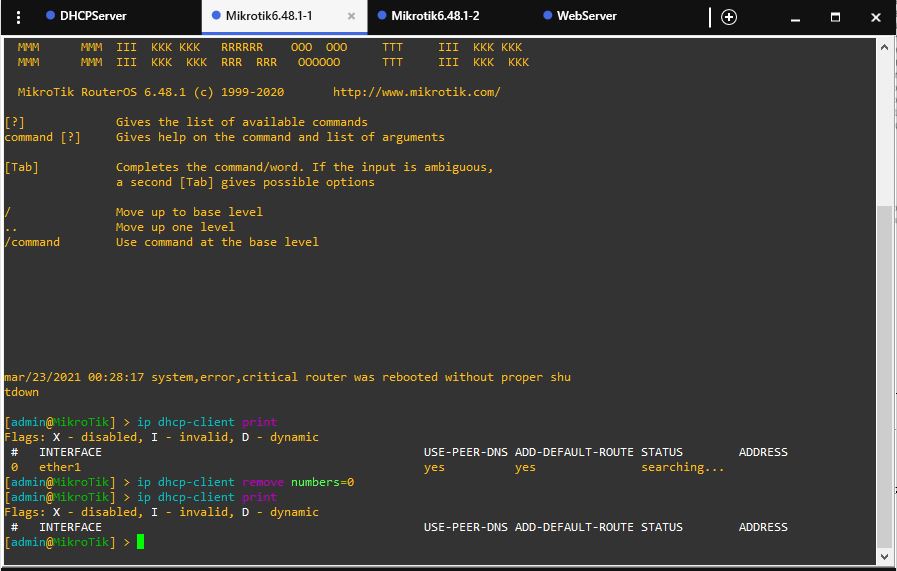The width and height of the screenshot is (897, 571).
Task: Click the DHCPServer tab status dot
Action: point(50,15)
